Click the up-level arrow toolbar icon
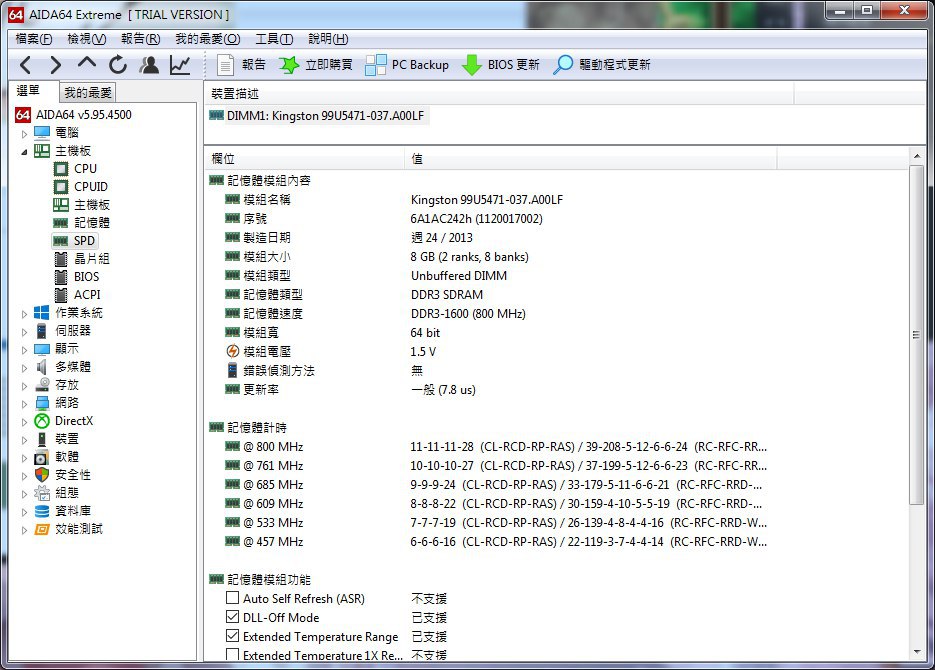Image resolution: width=935 pixels, height=670 pixels. (87, 64)
